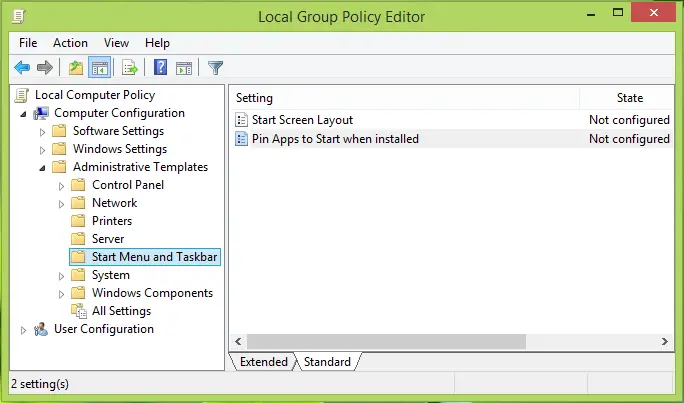Viewport: 684px width, 403px height.
Task: Click the scroll left arrow
Action: point(238,342)
